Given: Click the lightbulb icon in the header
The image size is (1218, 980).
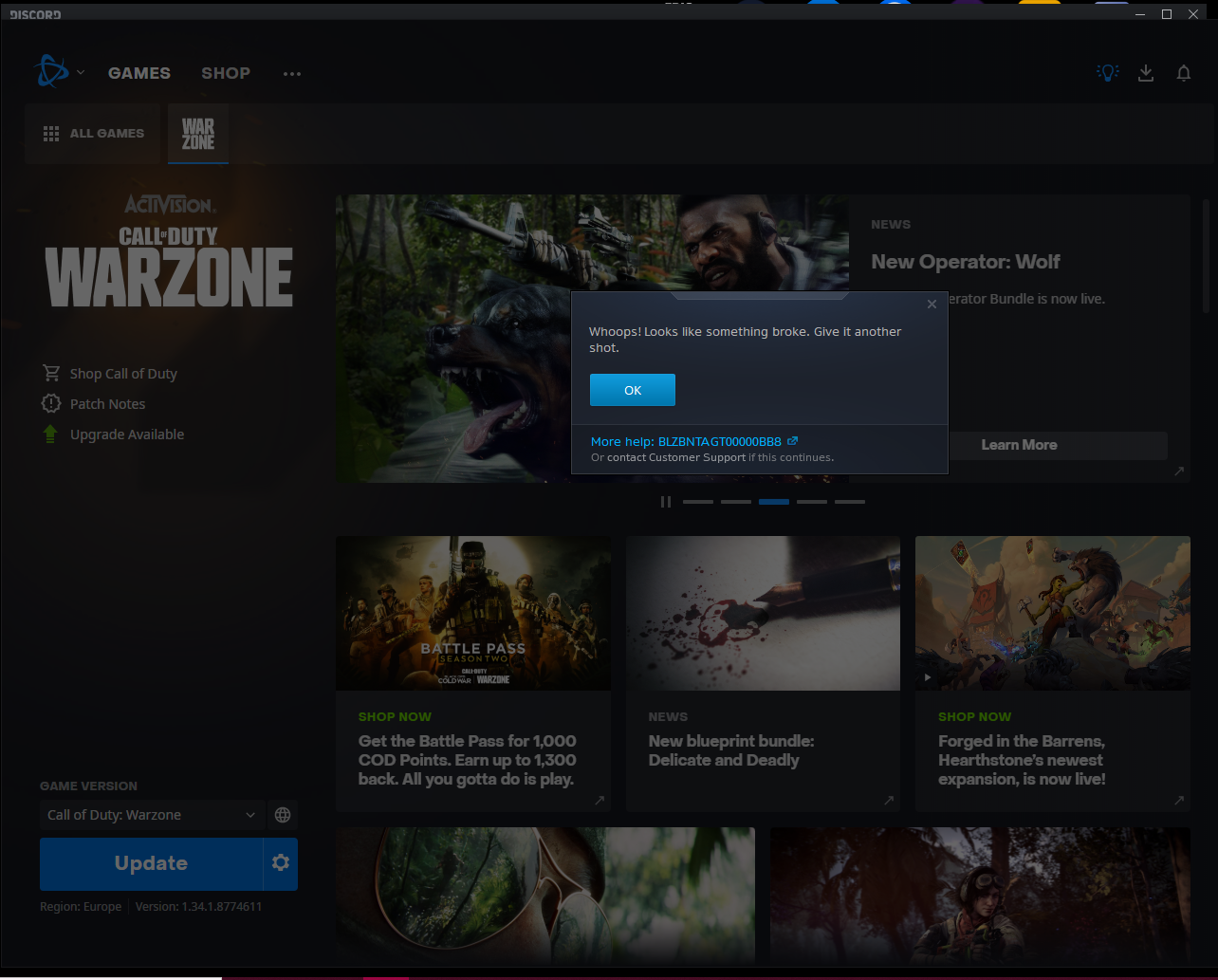Looking at the screenshot, I should click(1107, 73).
